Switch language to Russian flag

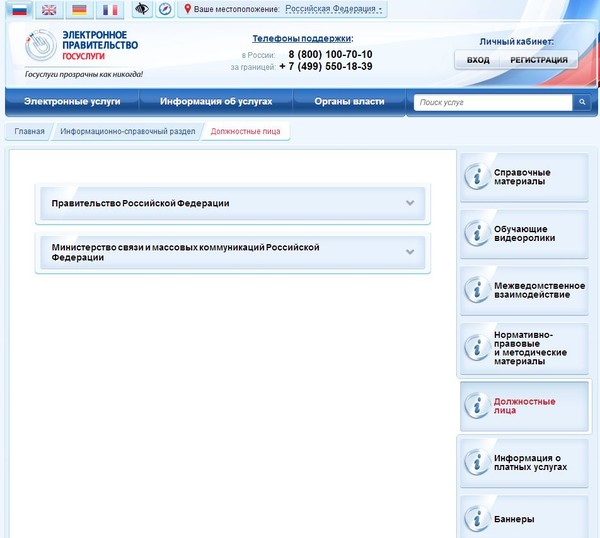click(x=19, y=10)
